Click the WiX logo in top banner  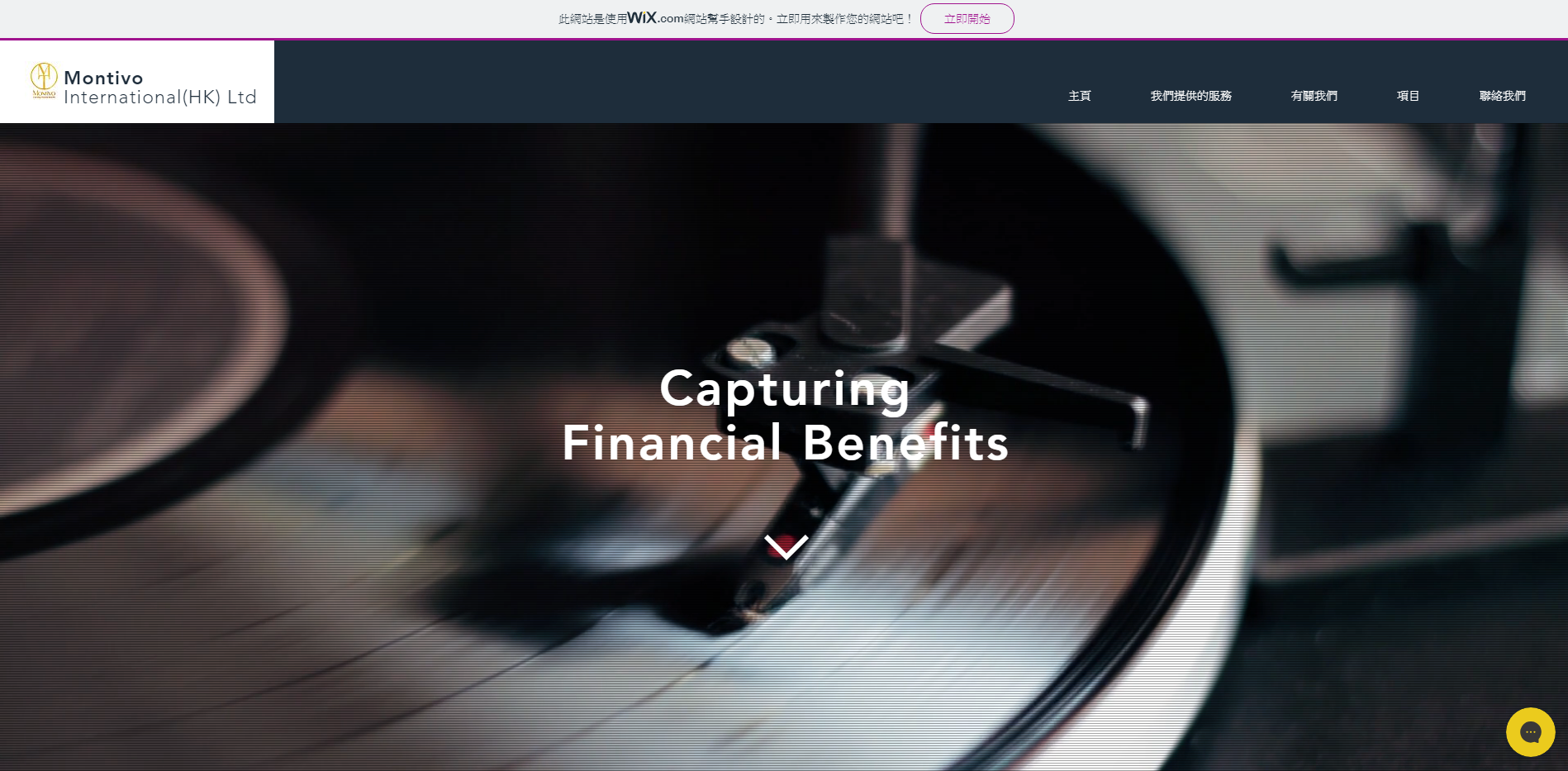coord(642,17)
